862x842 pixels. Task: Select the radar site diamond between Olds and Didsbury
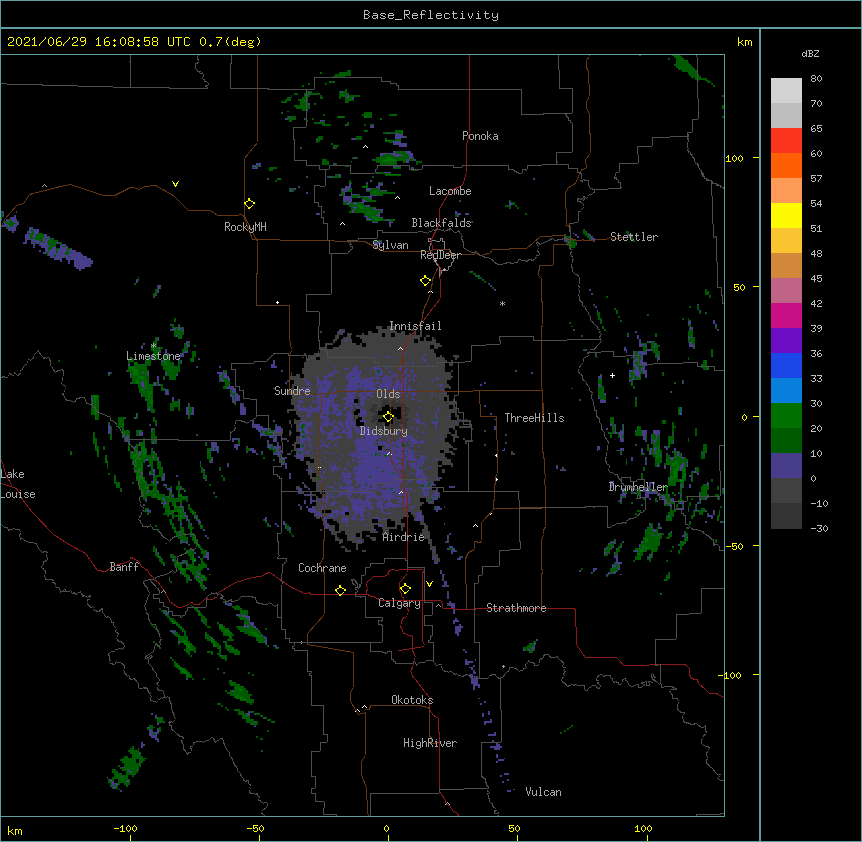pyautogui.click(x=388, y=417)
